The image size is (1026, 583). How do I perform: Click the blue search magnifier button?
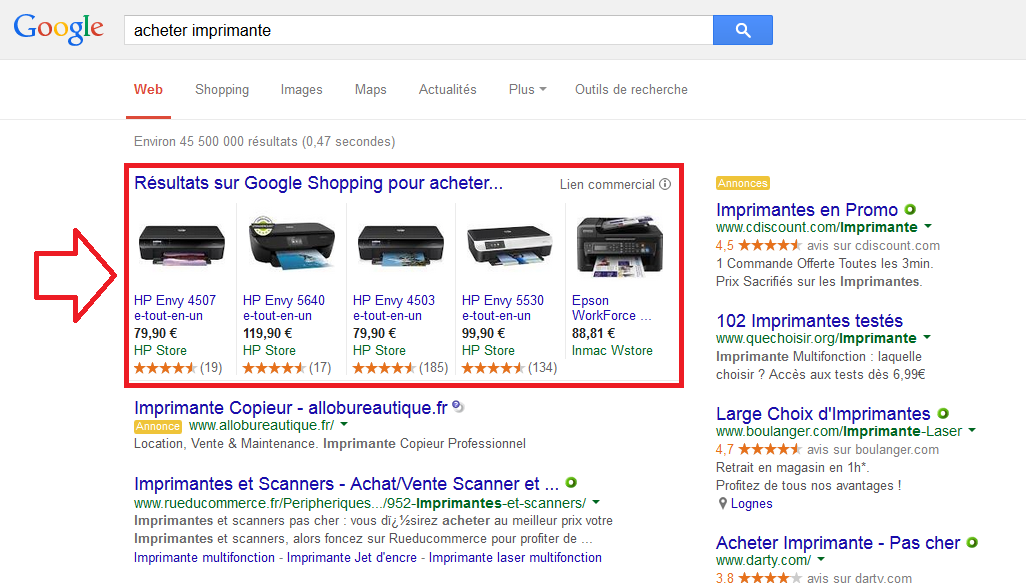[743, 30]
